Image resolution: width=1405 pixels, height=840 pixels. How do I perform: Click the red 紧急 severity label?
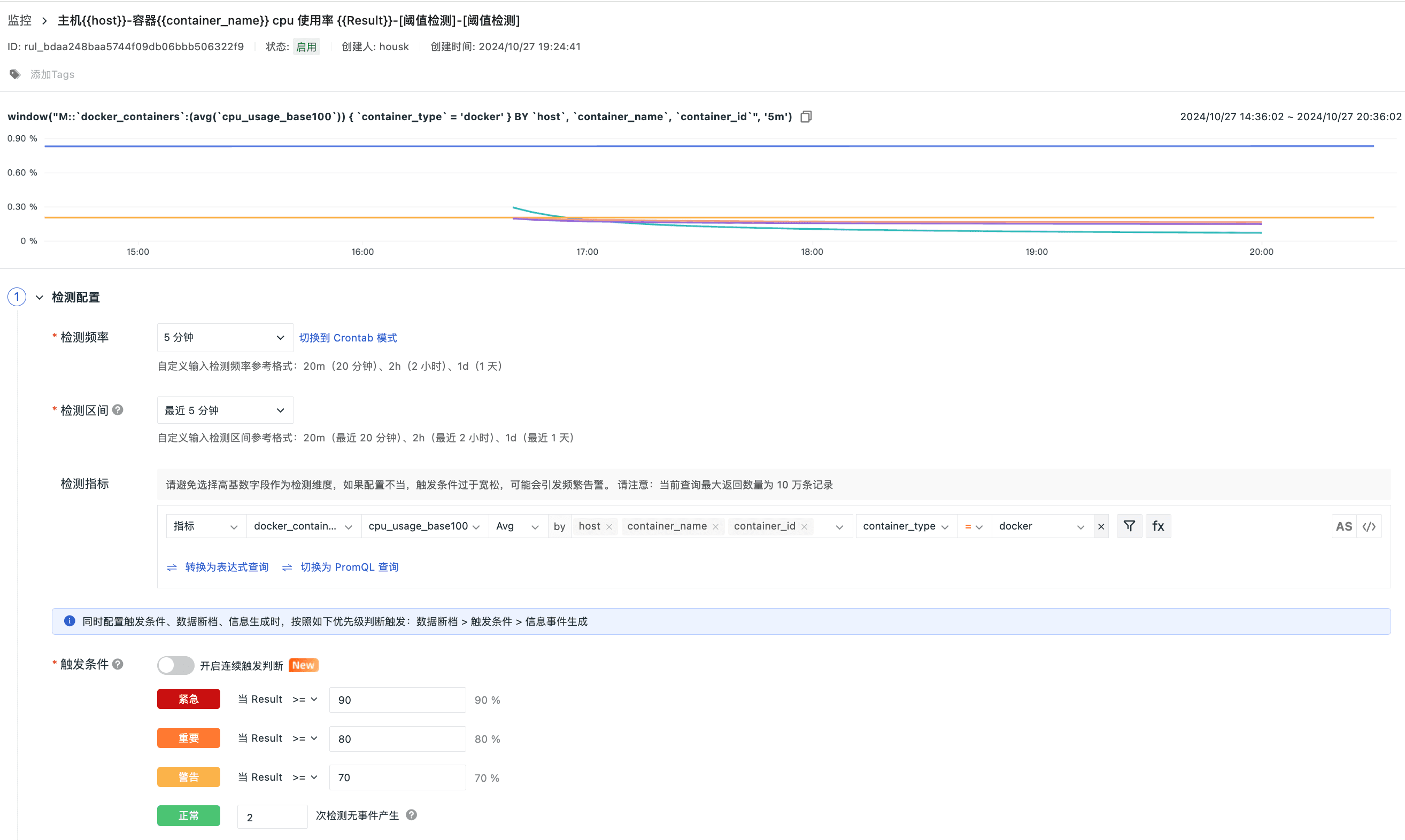point(189,699)
